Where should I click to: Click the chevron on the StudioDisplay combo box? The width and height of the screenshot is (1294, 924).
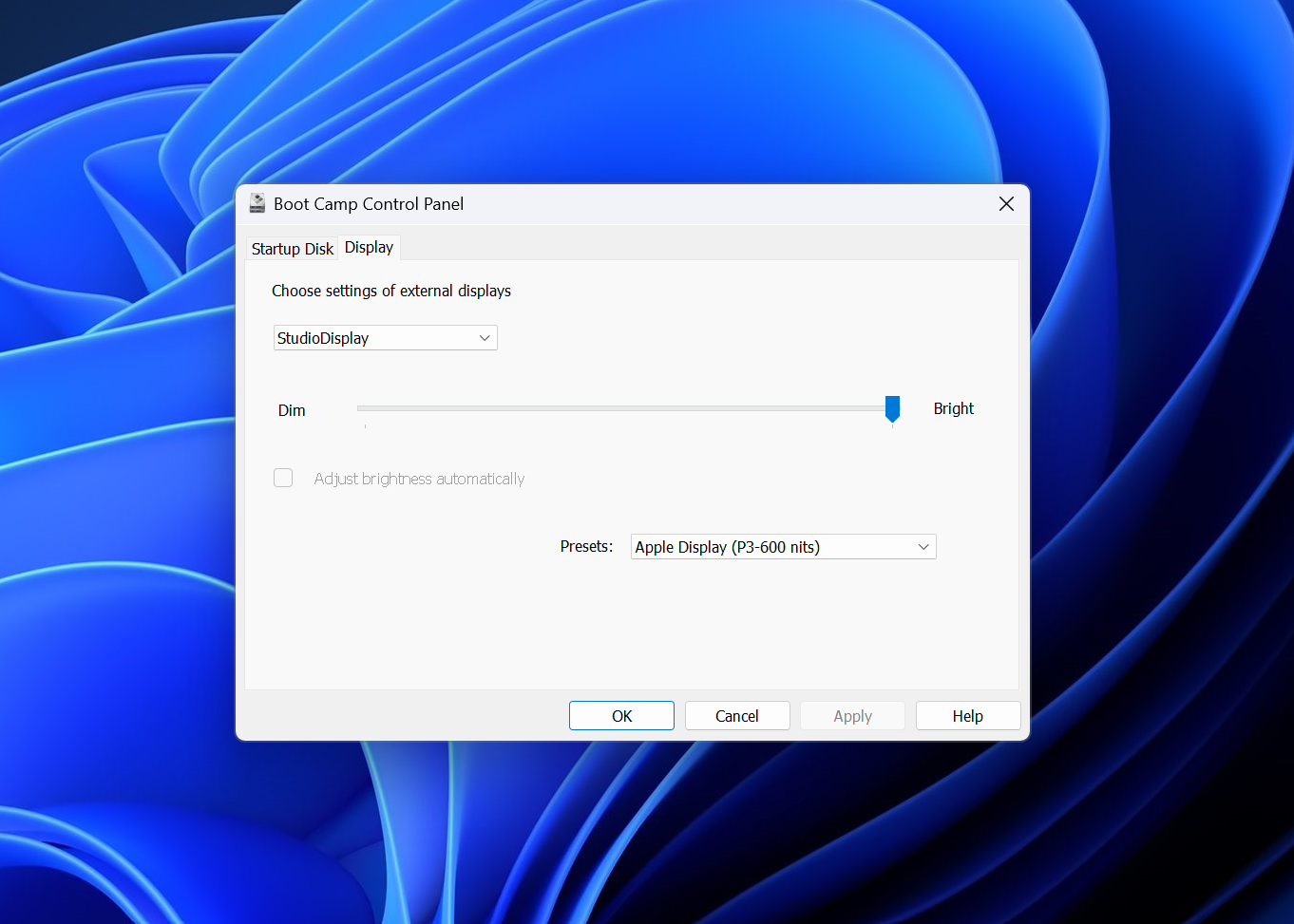point(485,337)
